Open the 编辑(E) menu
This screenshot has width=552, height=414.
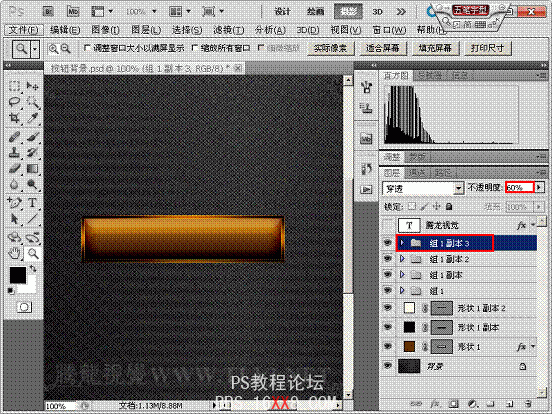coord(65,30)
